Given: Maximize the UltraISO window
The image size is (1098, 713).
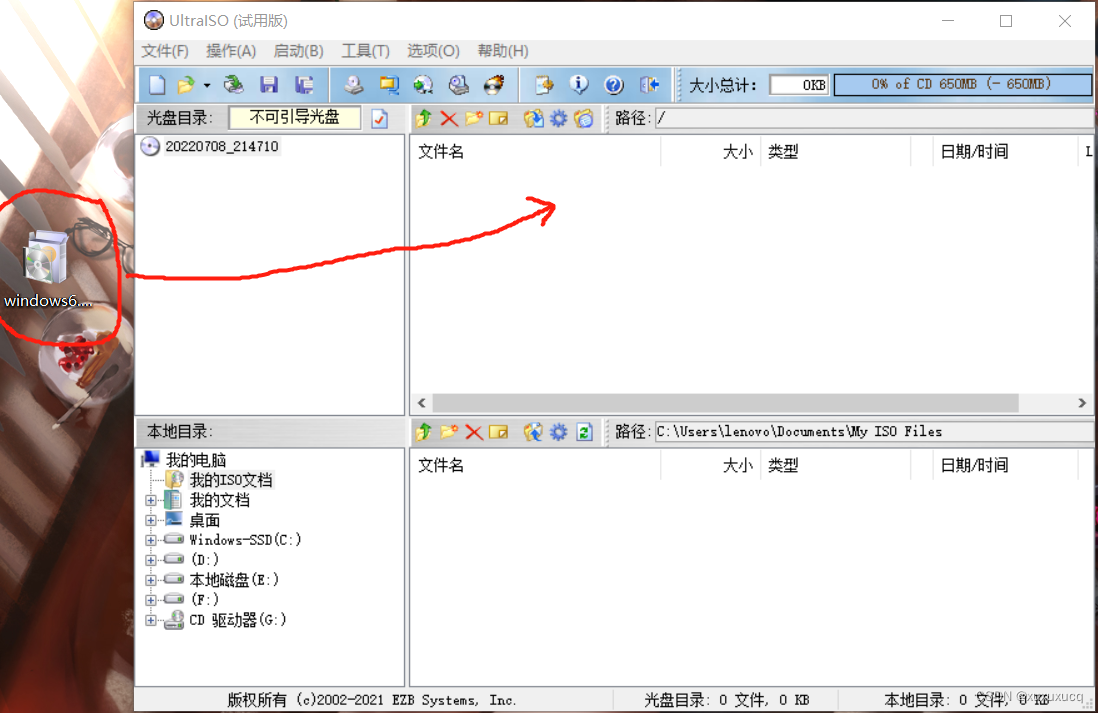Looking at the screenshot, I should [x=1006, y=21].
